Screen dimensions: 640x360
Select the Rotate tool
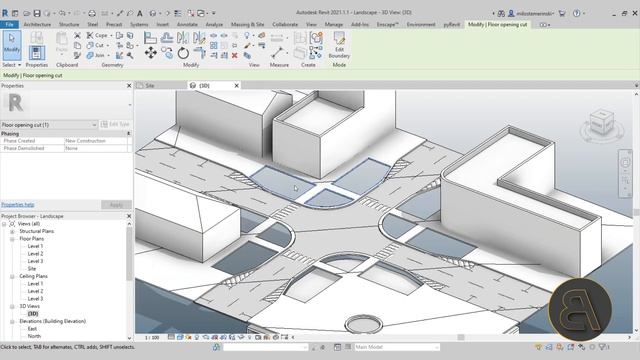(183, 53)
